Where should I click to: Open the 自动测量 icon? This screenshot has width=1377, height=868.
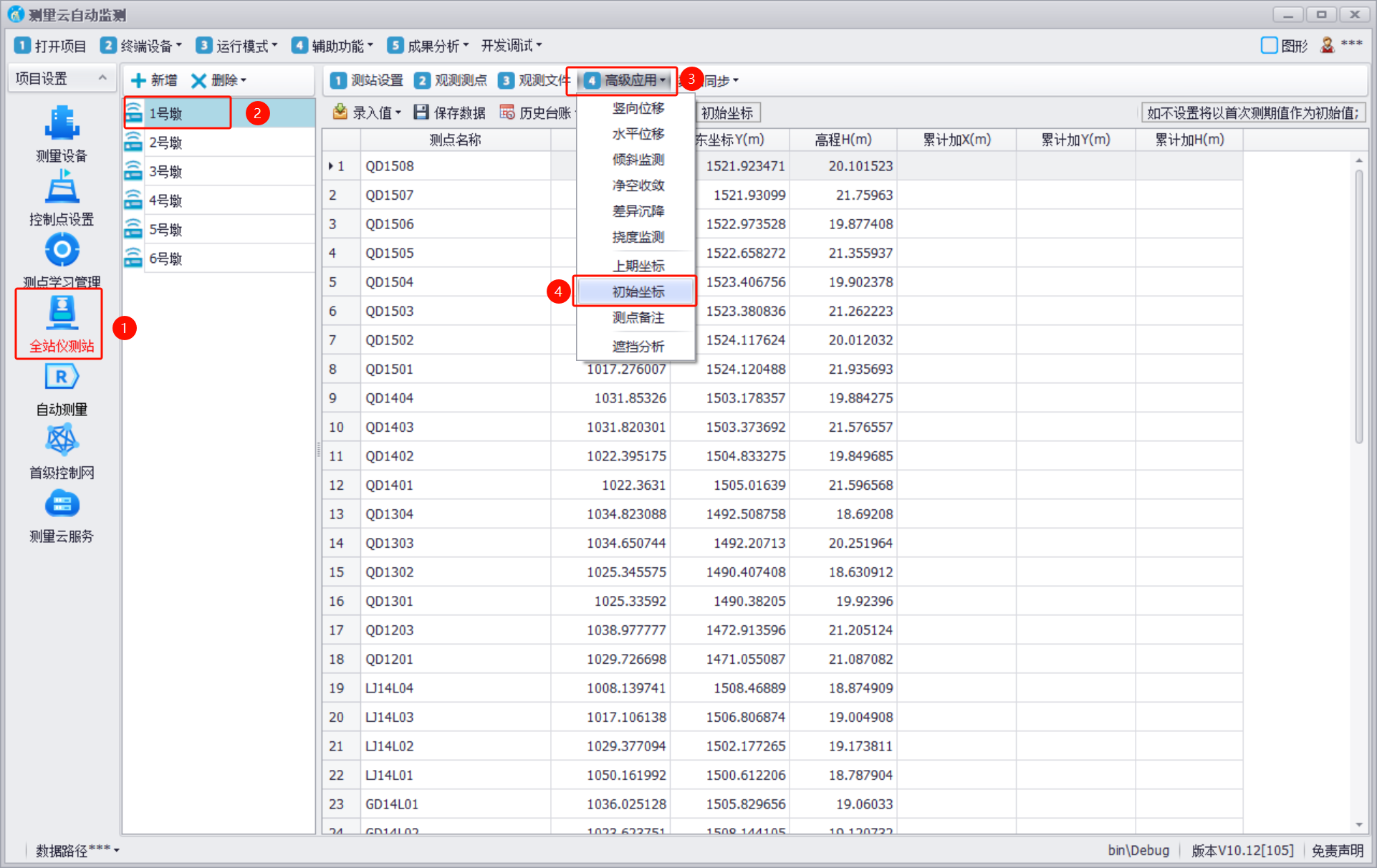pos(62,377)
